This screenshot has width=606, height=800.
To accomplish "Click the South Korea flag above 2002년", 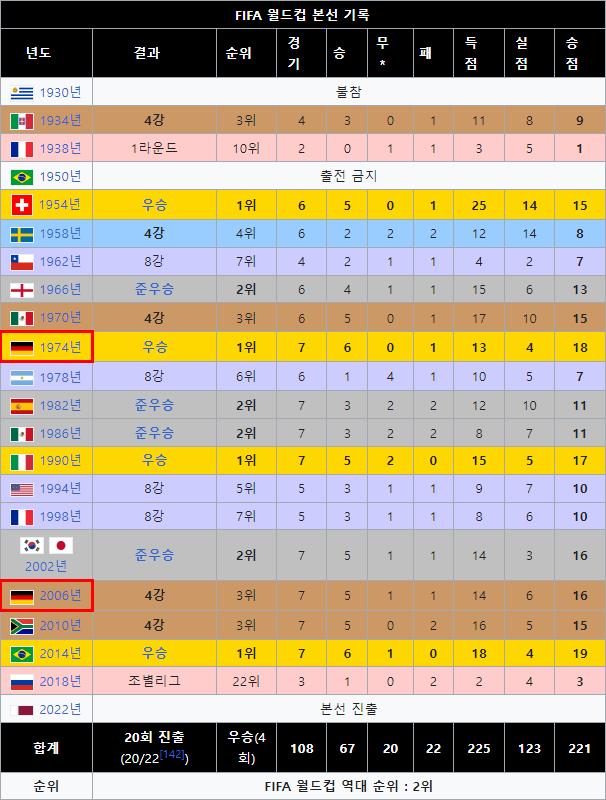I will tap(32, 545).
